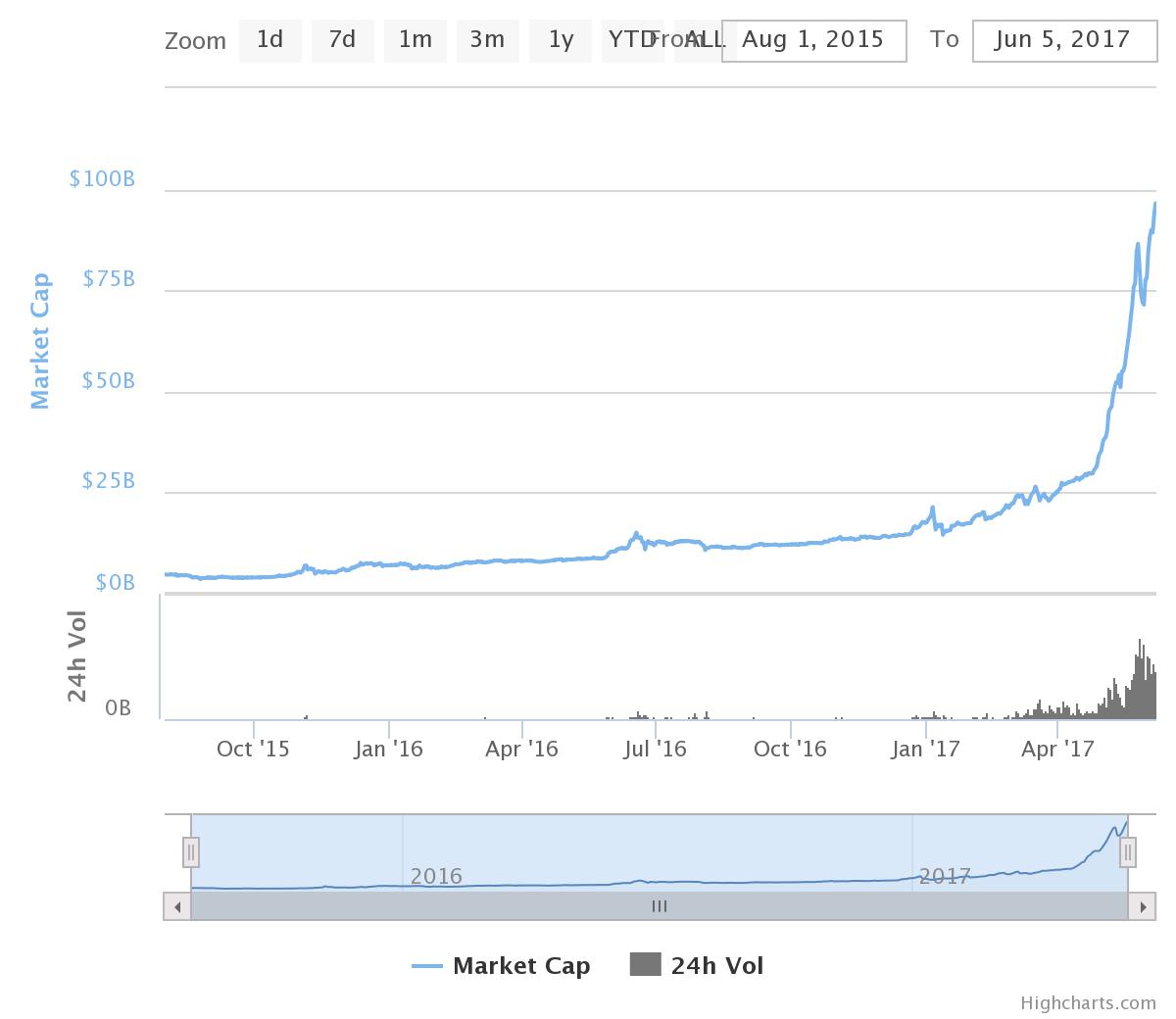Click the horizontal scrollbar thumb grip
This screenshot has height=1019, width=1176.
[660, 906]
